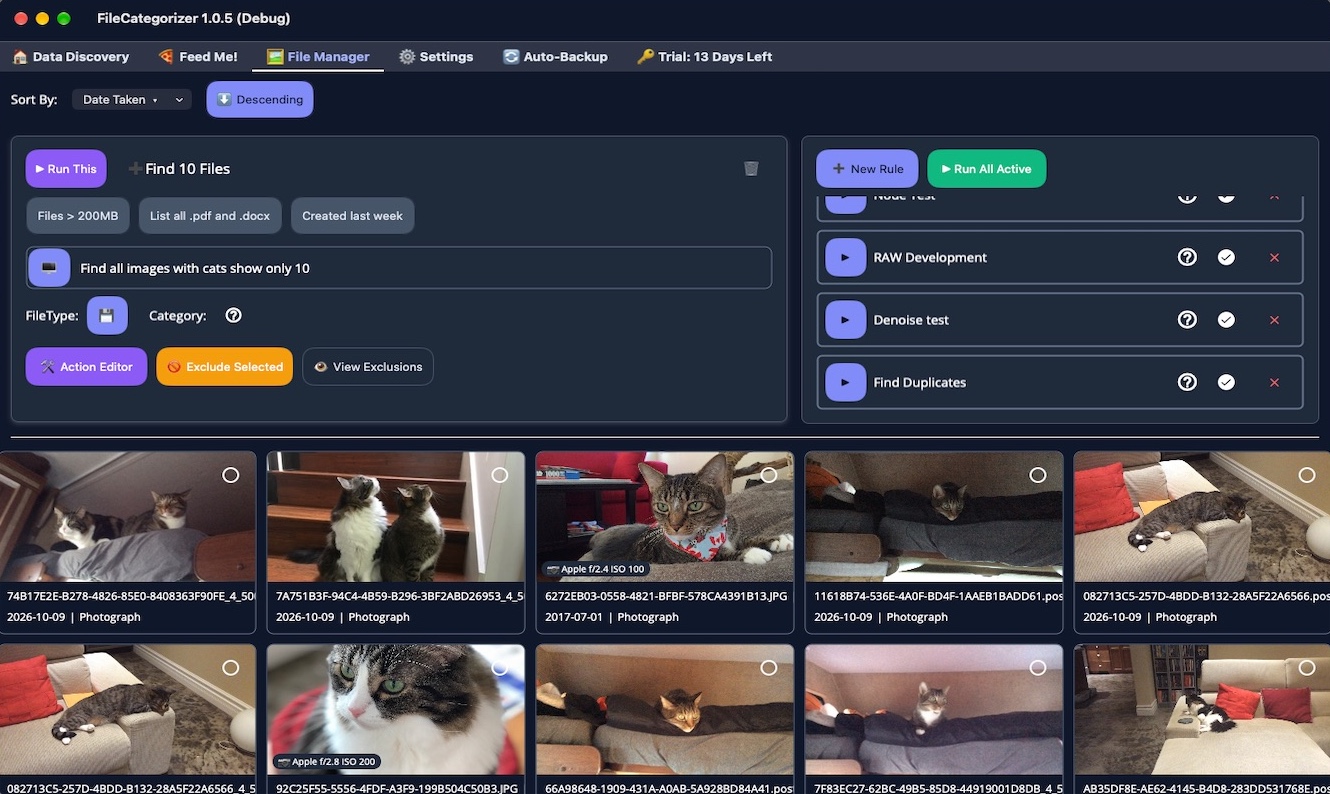Click the plus icon beside Find 10 Files
The image size is (1330, 794).
(135, 169)
